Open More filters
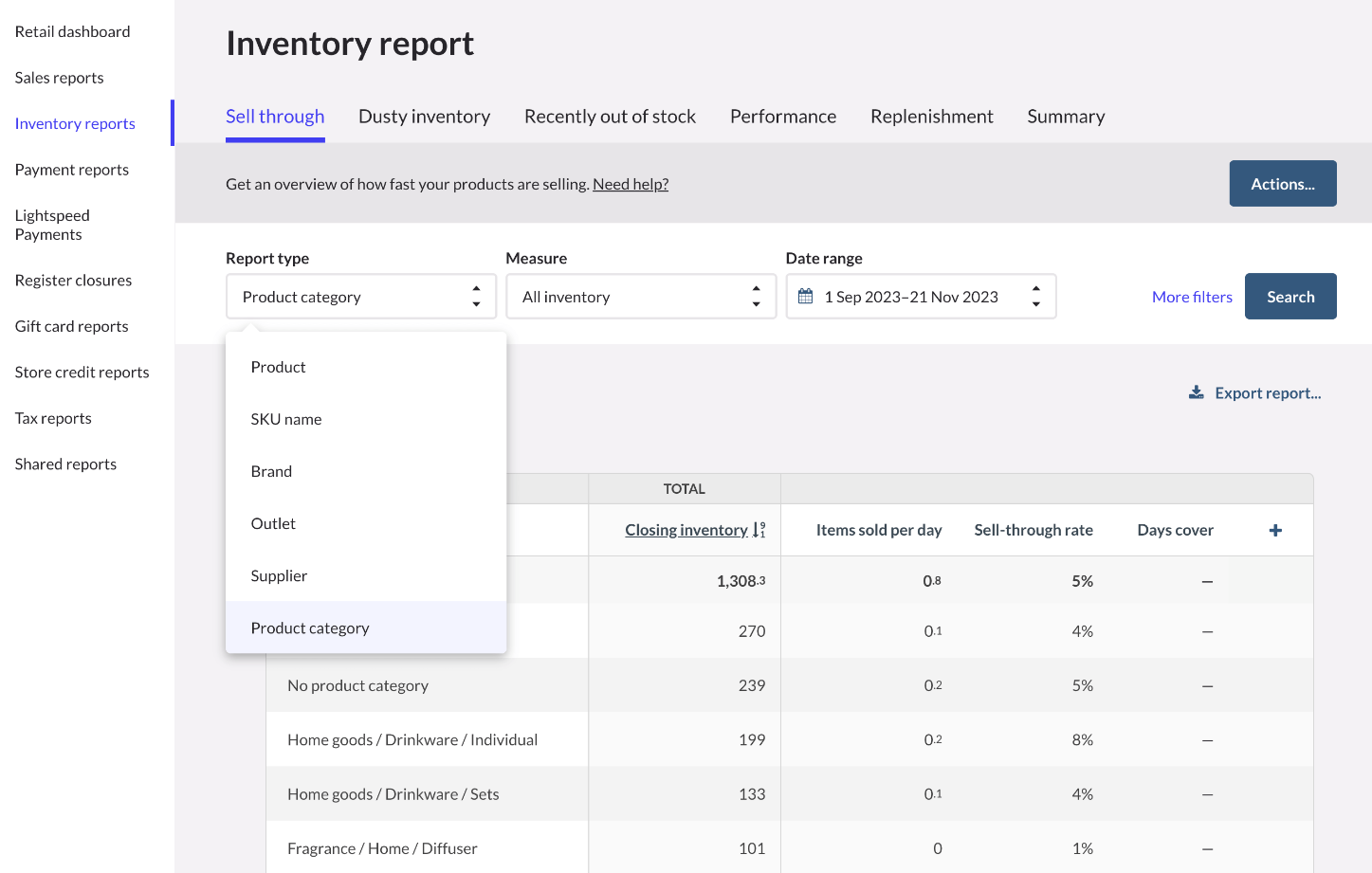 click(1191, 296)
